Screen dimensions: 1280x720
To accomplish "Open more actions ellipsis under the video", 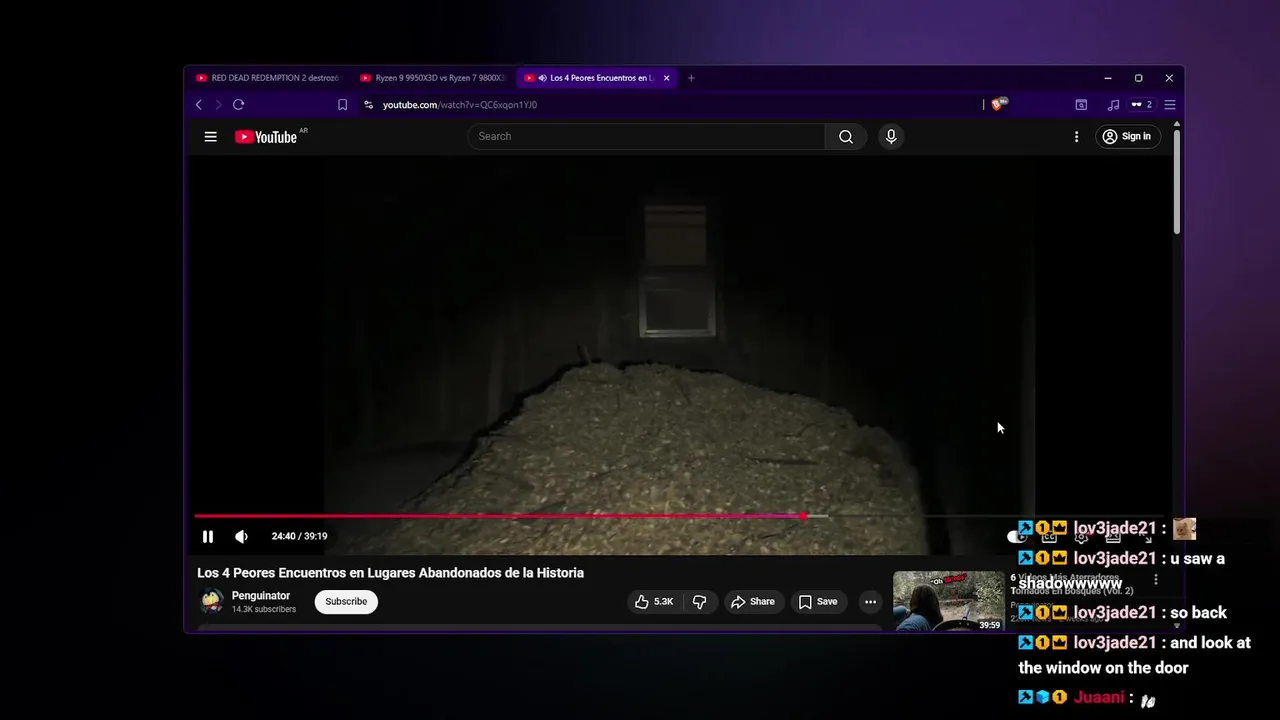I will click(x=870, y=602).
